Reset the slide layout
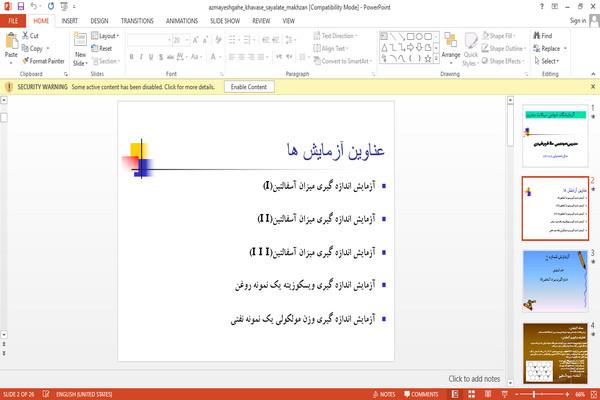Viewport: 600px width, 400px height. pos(102,48)
